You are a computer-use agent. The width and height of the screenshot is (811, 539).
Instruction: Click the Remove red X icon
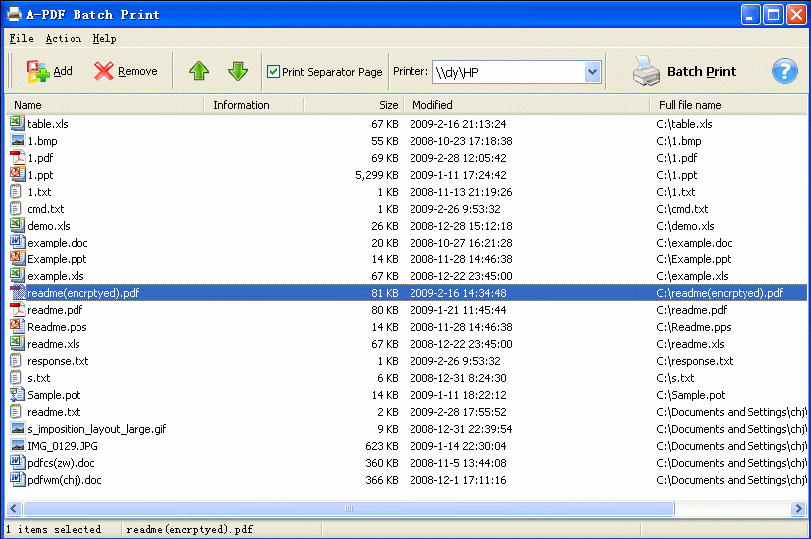point(104,71)
